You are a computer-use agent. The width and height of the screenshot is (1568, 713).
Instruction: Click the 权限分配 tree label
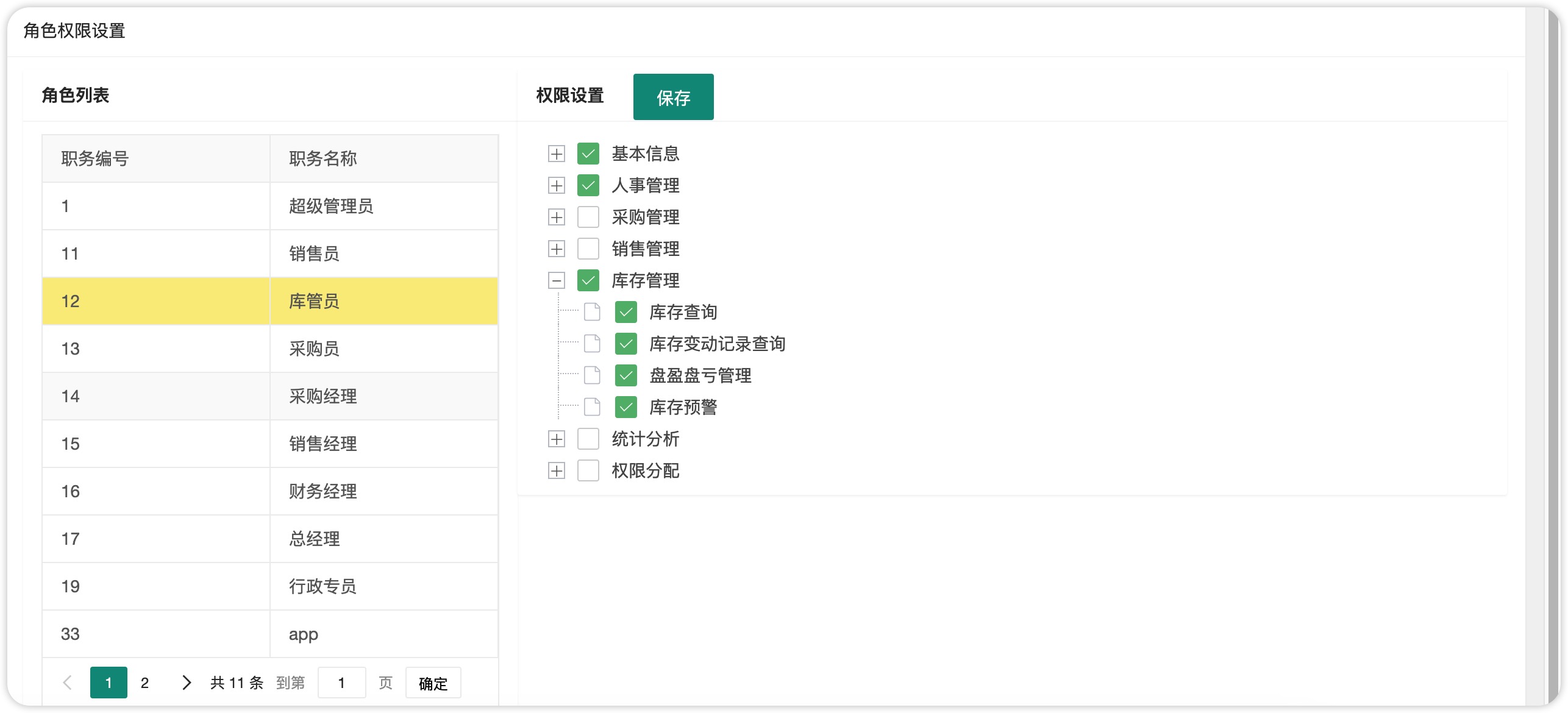[x=645, y=470]
